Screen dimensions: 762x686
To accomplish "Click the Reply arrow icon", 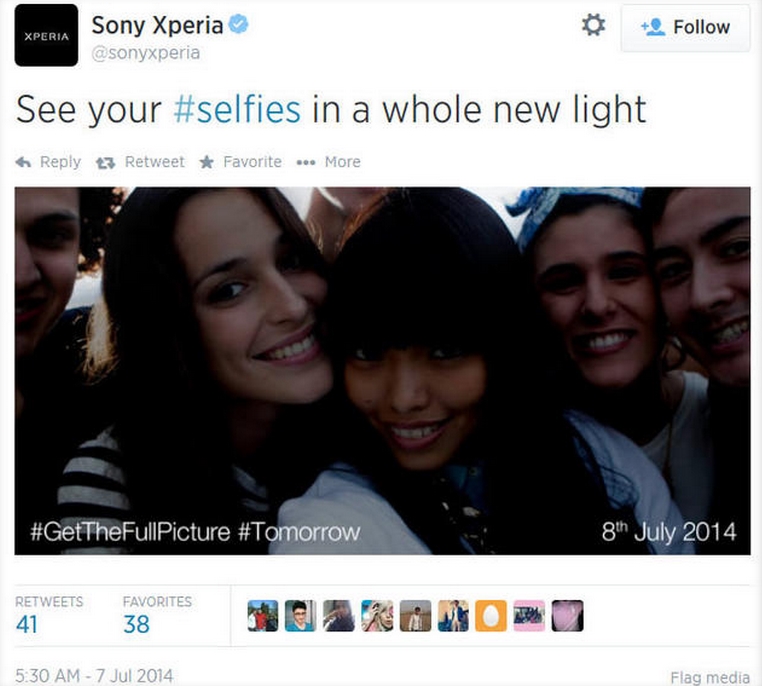I will tap(23, 162).
